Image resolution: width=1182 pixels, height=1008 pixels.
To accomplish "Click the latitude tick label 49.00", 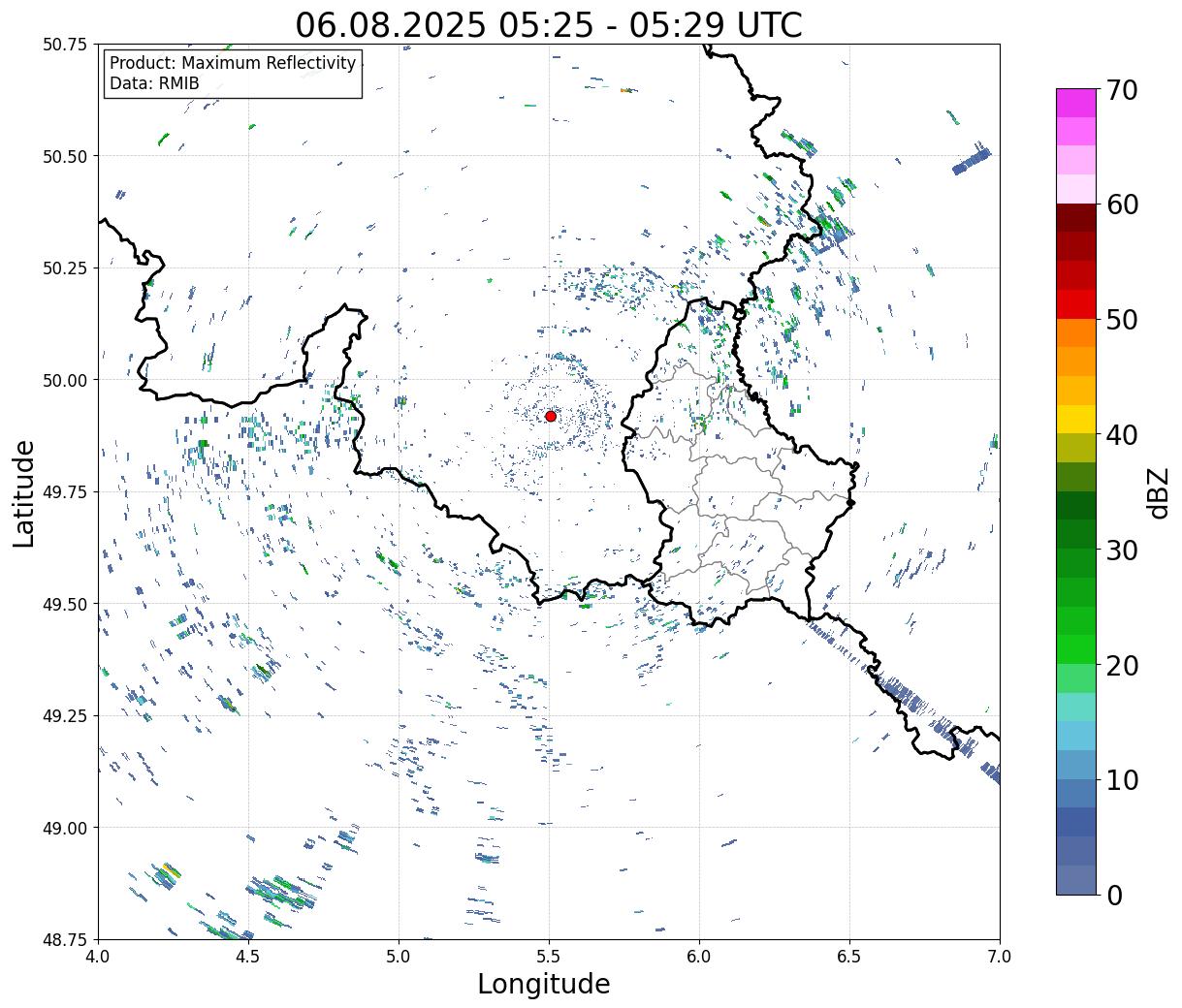I will [x=65, y=828].
